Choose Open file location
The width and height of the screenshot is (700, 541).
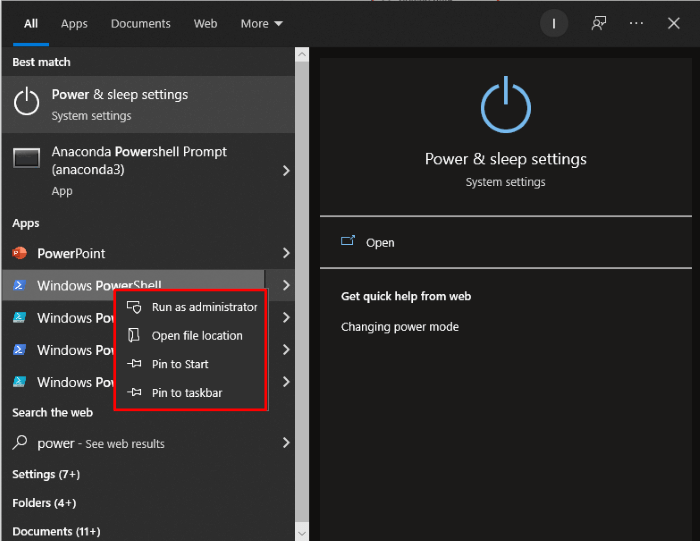(x=191, y=336)
